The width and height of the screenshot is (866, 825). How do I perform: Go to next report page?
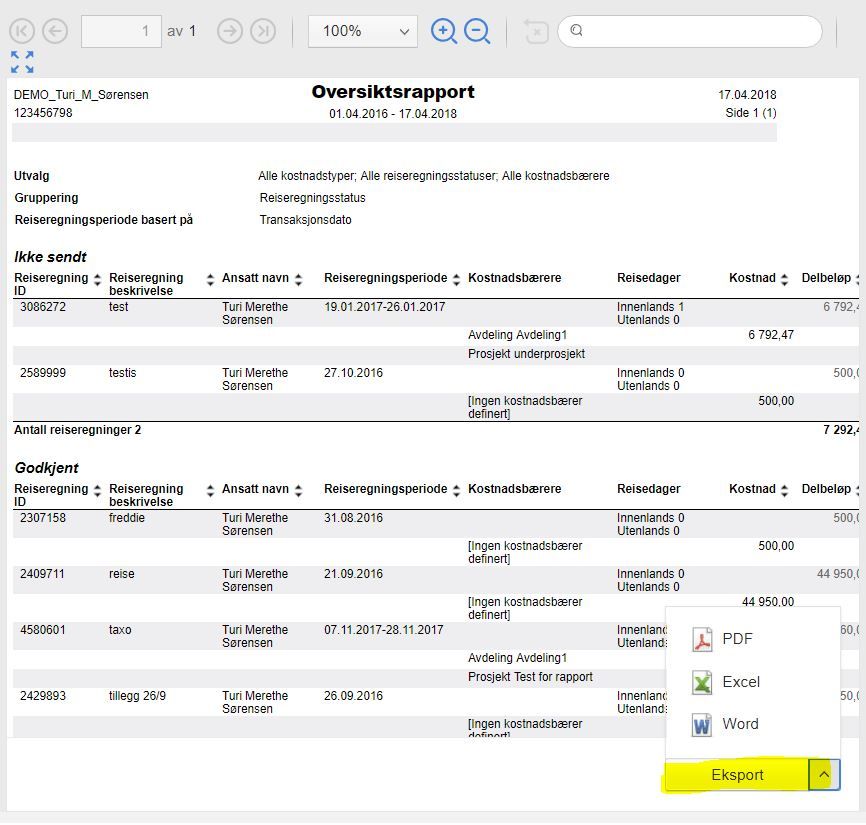230,31
